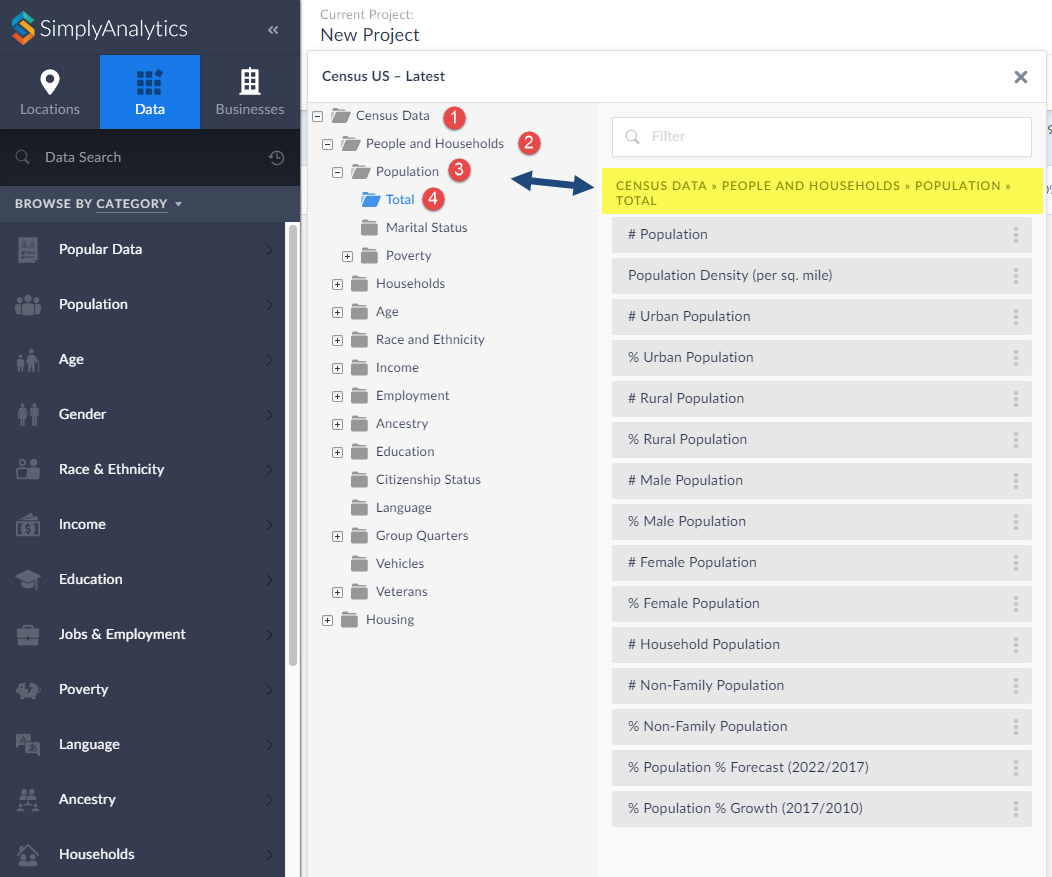Select the # Urban Population variable

coord(821,317)
